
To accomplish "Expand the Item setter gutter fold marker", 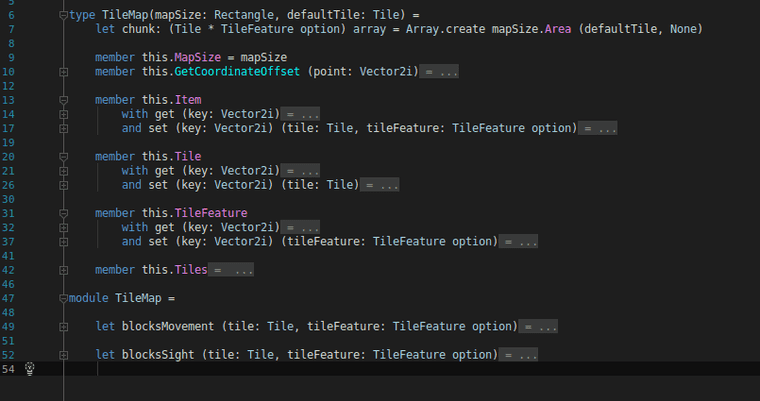I will (x=63, y=128).
